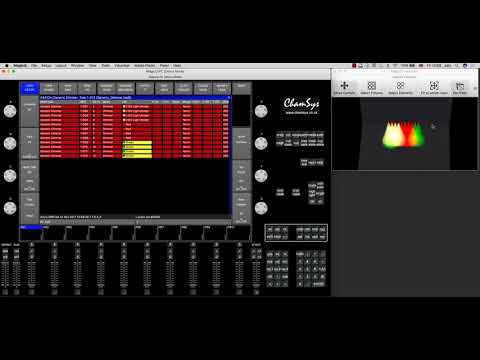
Task: Expand visualiser toolbar overflow chevron
Action: (475, 89)
